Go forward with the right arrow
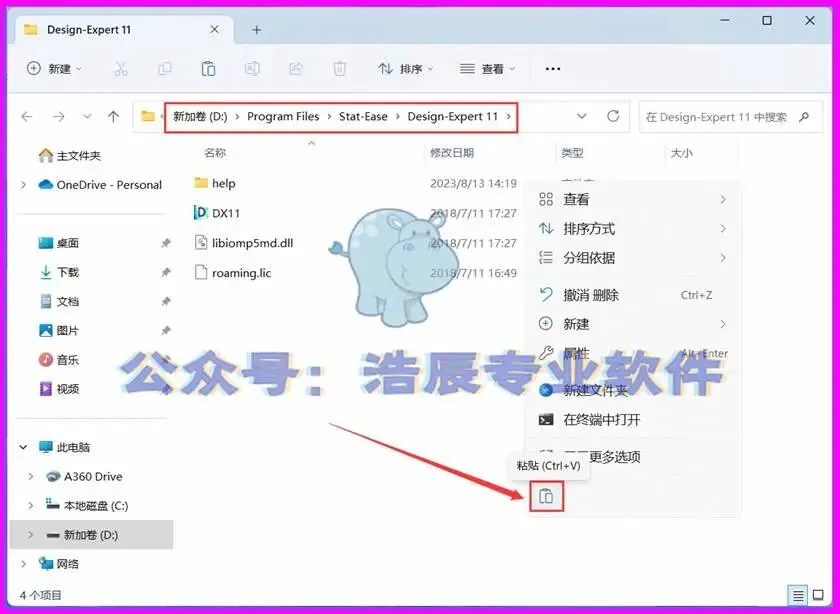The image size is (840, 614). click(59, 116)
